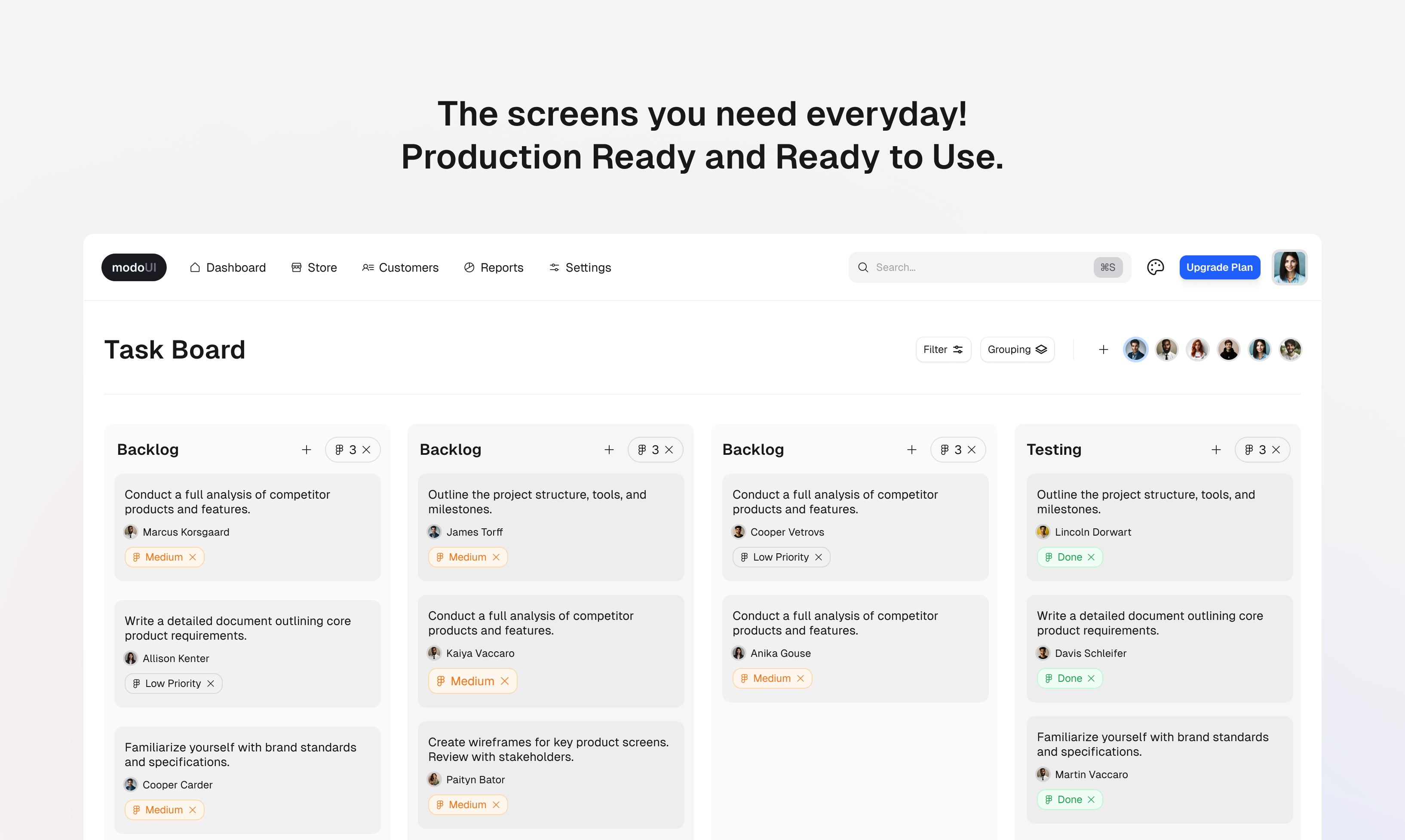1405x840 pixels.
Task: Click Kaiya Vaccaro's small avatar
Action: click(x=434, y=653)
